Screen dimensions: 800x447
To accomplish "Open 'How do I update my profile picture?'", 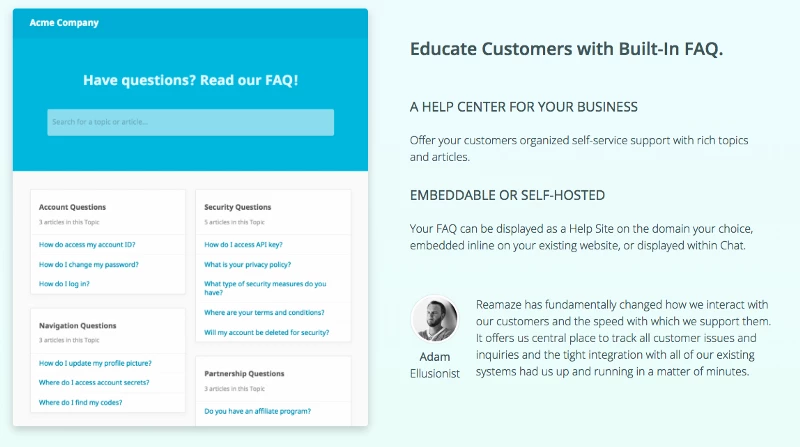I will (x=94, y=363).
